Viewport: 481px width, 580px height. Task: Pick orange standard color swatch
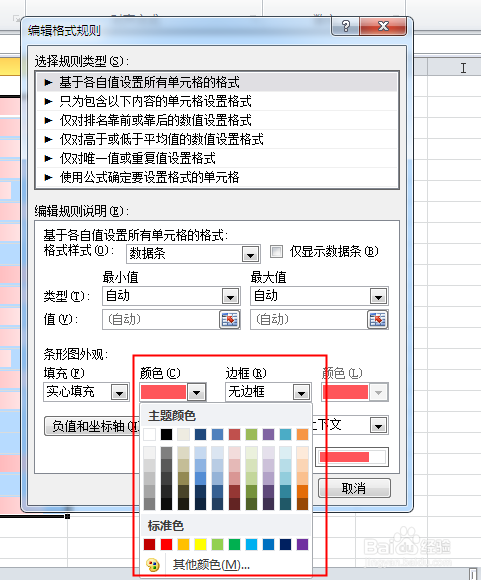pyautogui.click(x=184, y=544)
